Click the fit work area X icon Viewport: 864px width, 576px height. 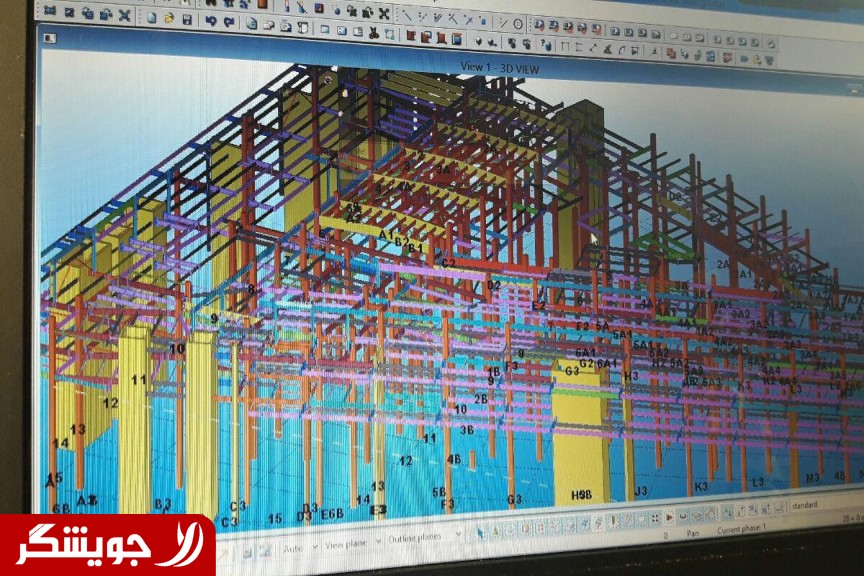coord(124,14)
